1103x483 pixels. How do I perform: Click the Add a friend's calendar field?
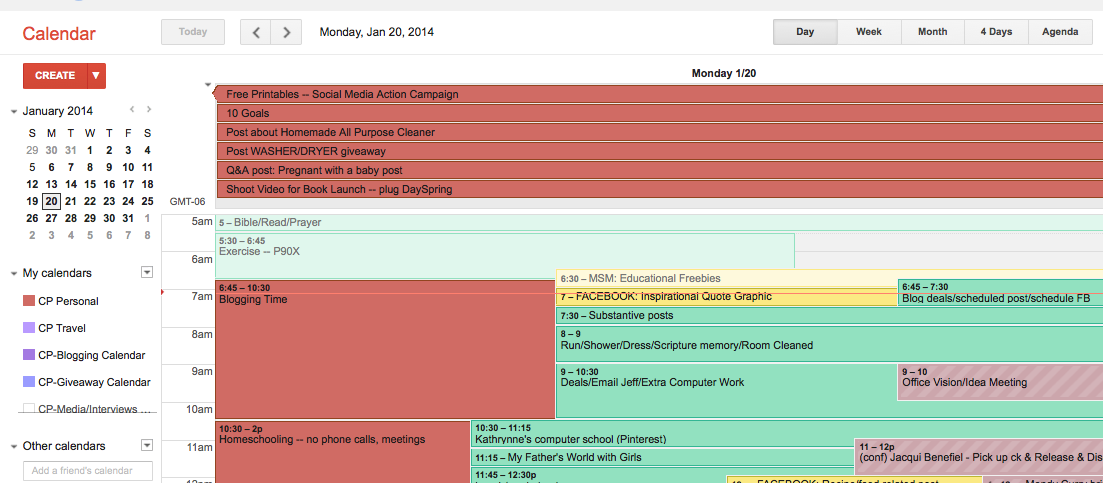tap(88, 470)
